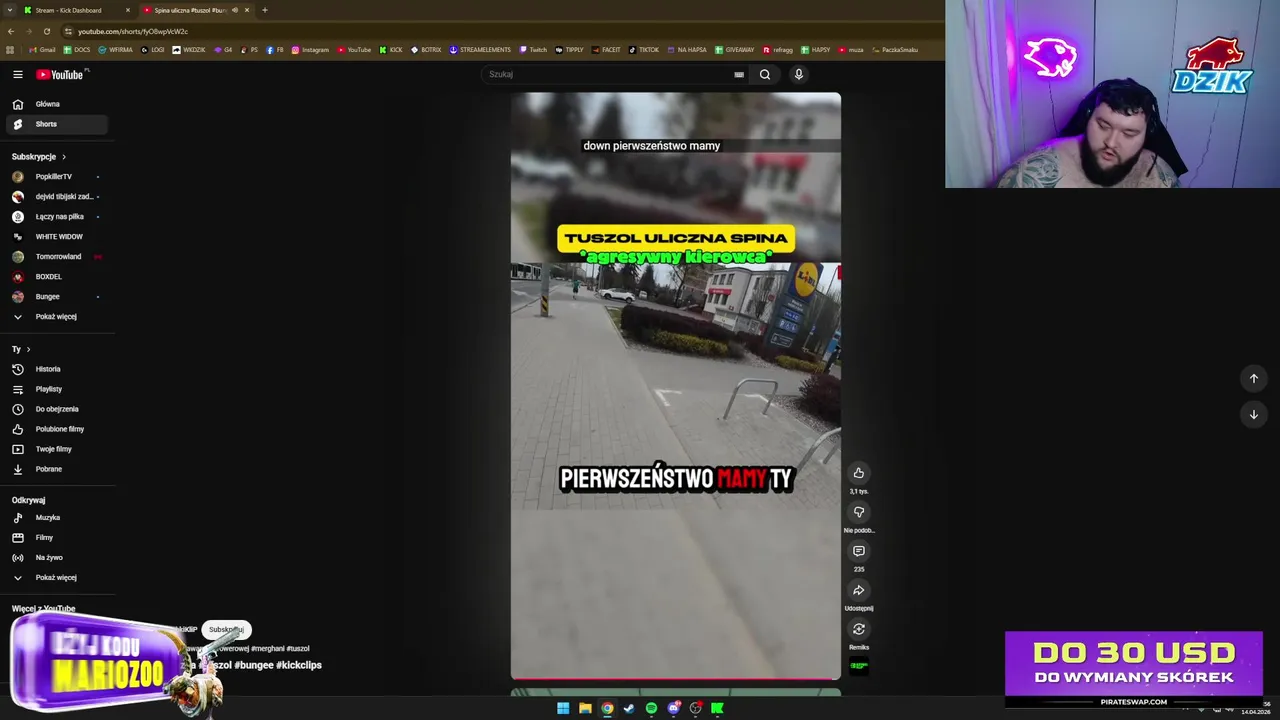The image size is (1280, 720).
Task: Open Spotify from the taskbar
Action: pos(651,708)
